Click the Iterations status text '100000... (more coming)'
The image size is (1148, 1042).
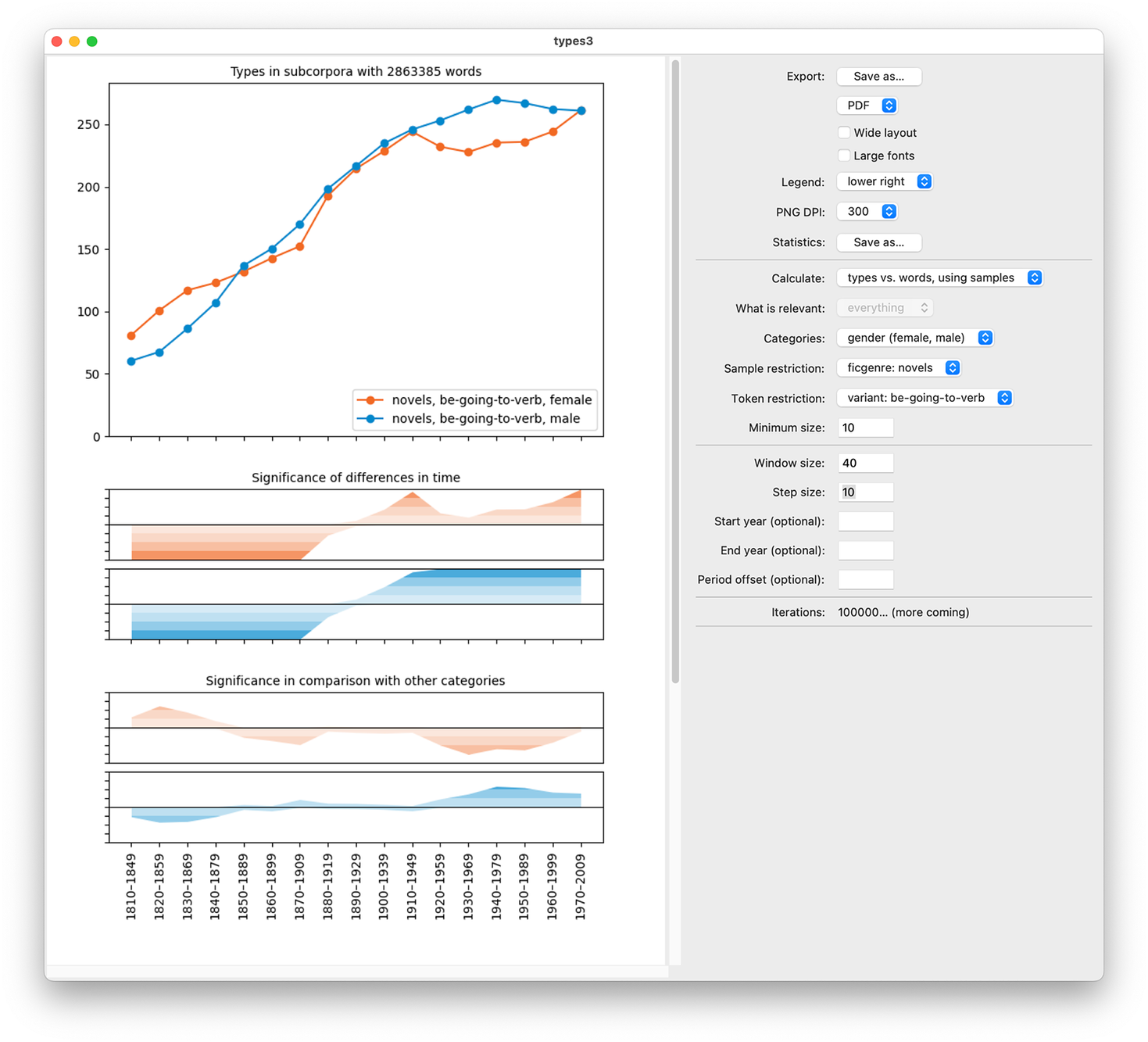click(x=903, y=613)
